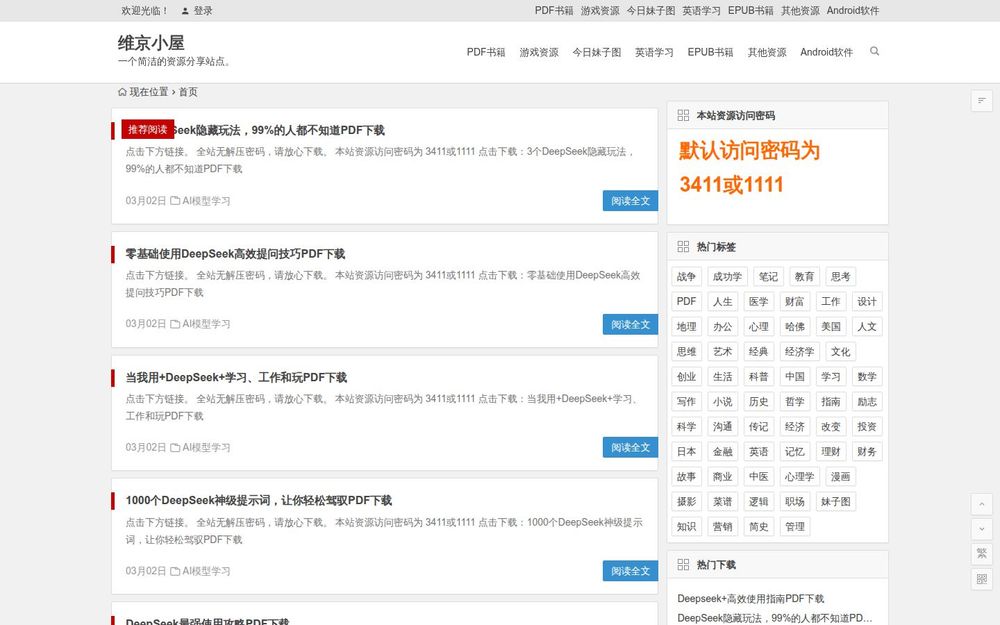The width and height of the screenshot is (1000, 625).
Task: Click the scroll-to-bottom arrow button
Action: [x=982, y=529]
